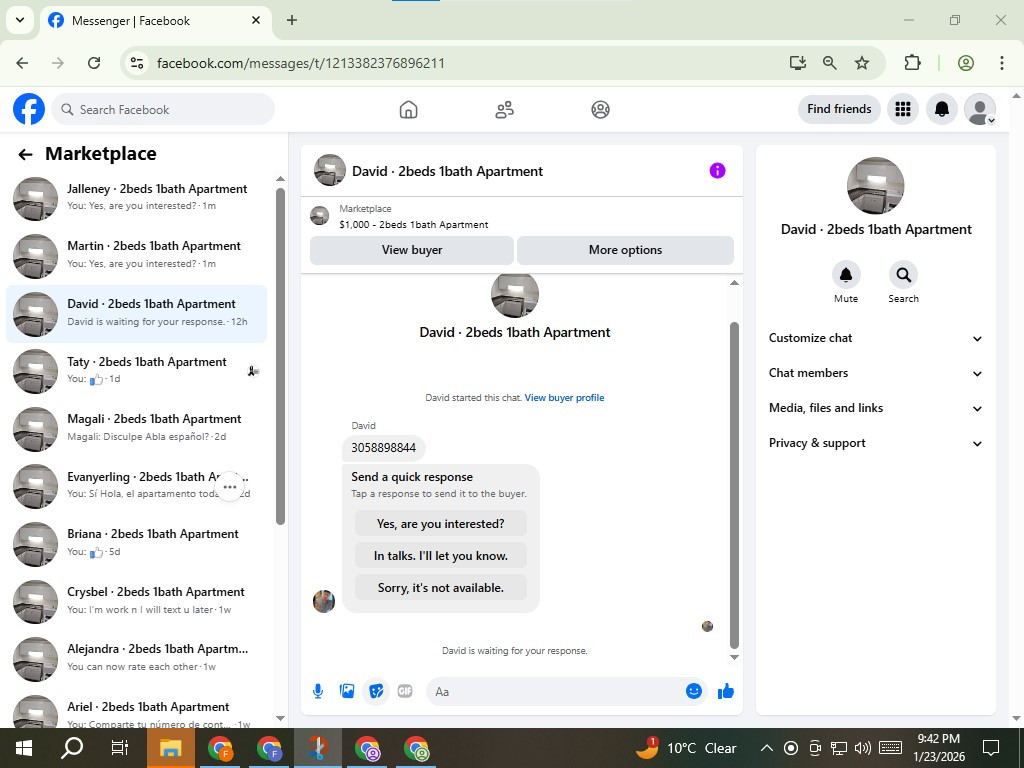Expand Media, files and links section
1024x768 pixels.
tap(875, 408)
